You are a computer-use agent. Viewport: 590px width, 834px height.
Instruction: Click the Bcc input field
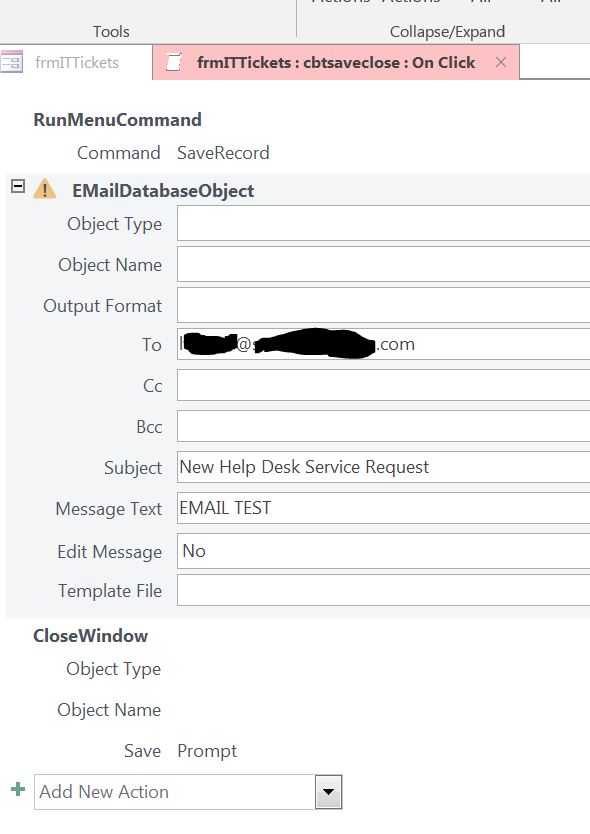(x=384, y=426)
